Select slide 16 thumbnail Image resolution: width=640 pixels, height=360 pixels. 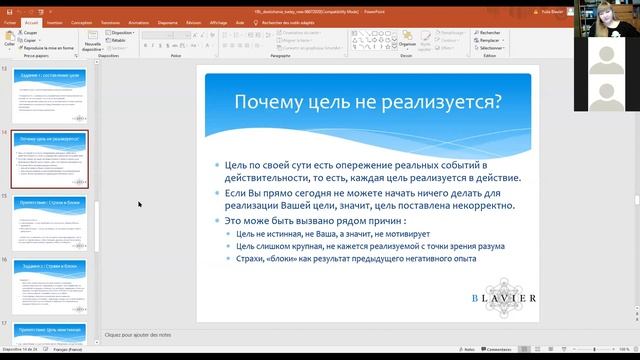pyautogui.click(x=50, y=287)
